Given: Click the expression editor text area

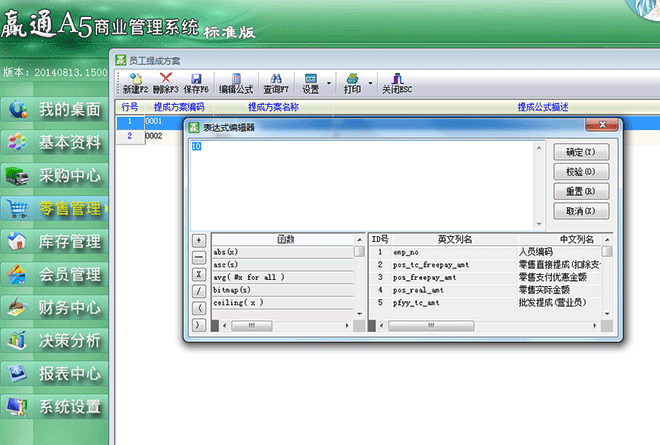Looking at the screenshot, I should pyautogui.click(x=363, y=185).
